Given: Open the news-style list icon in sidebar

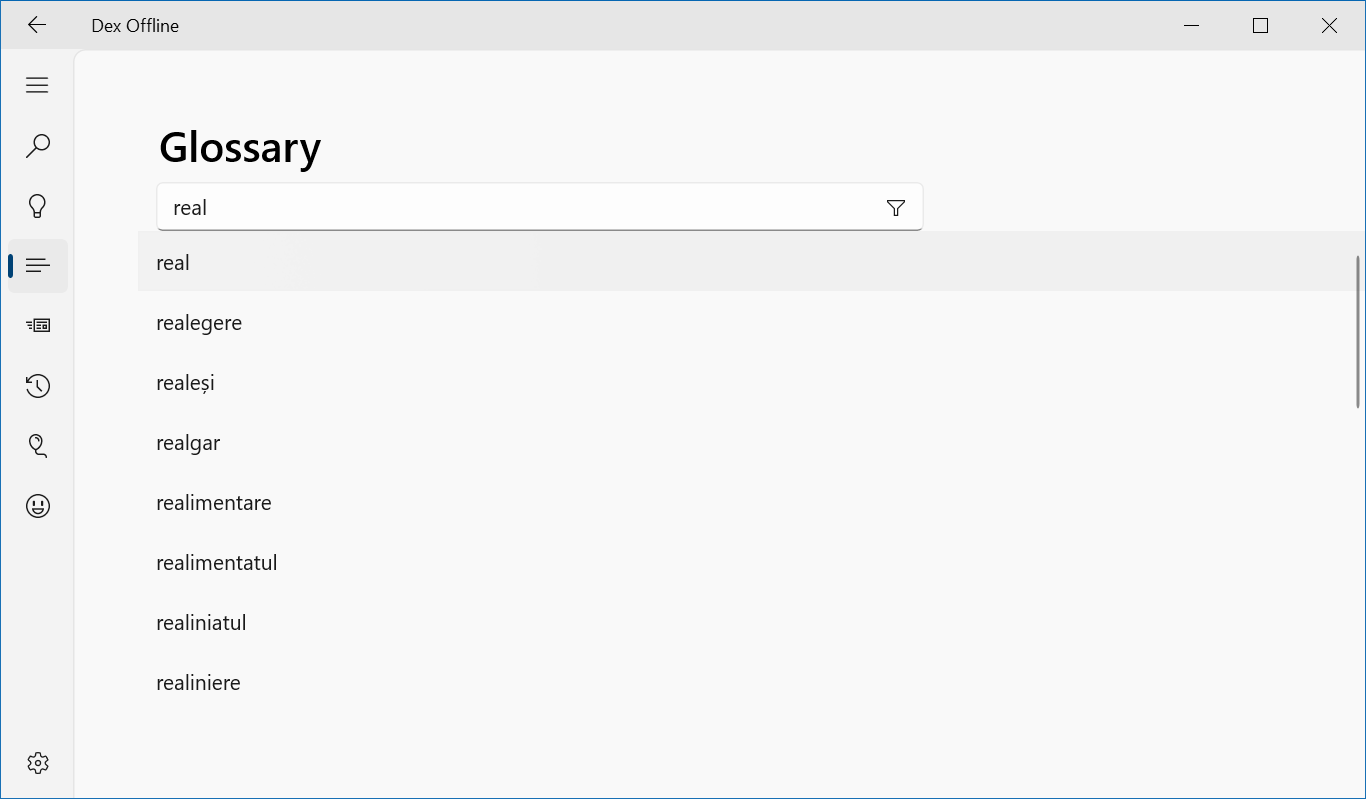Looking at the screenshot, I should (38, 325).
